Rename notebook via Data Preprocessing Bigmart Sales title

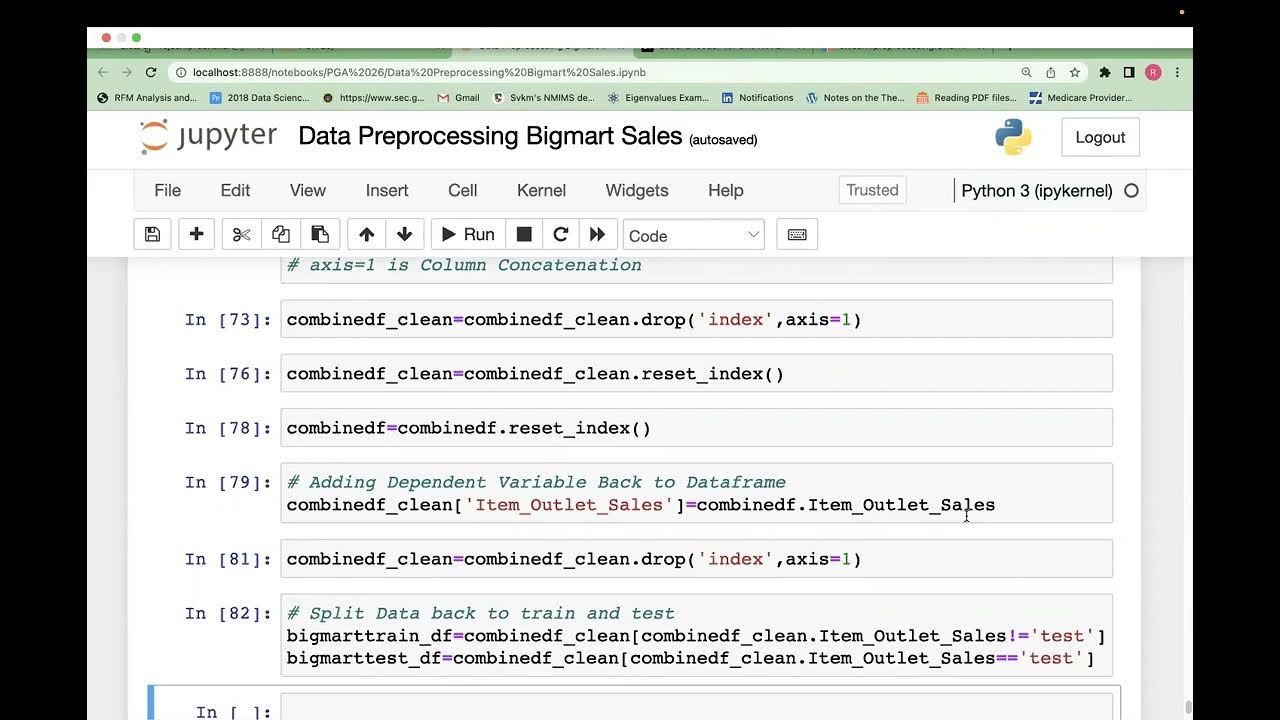pos(490,136)
